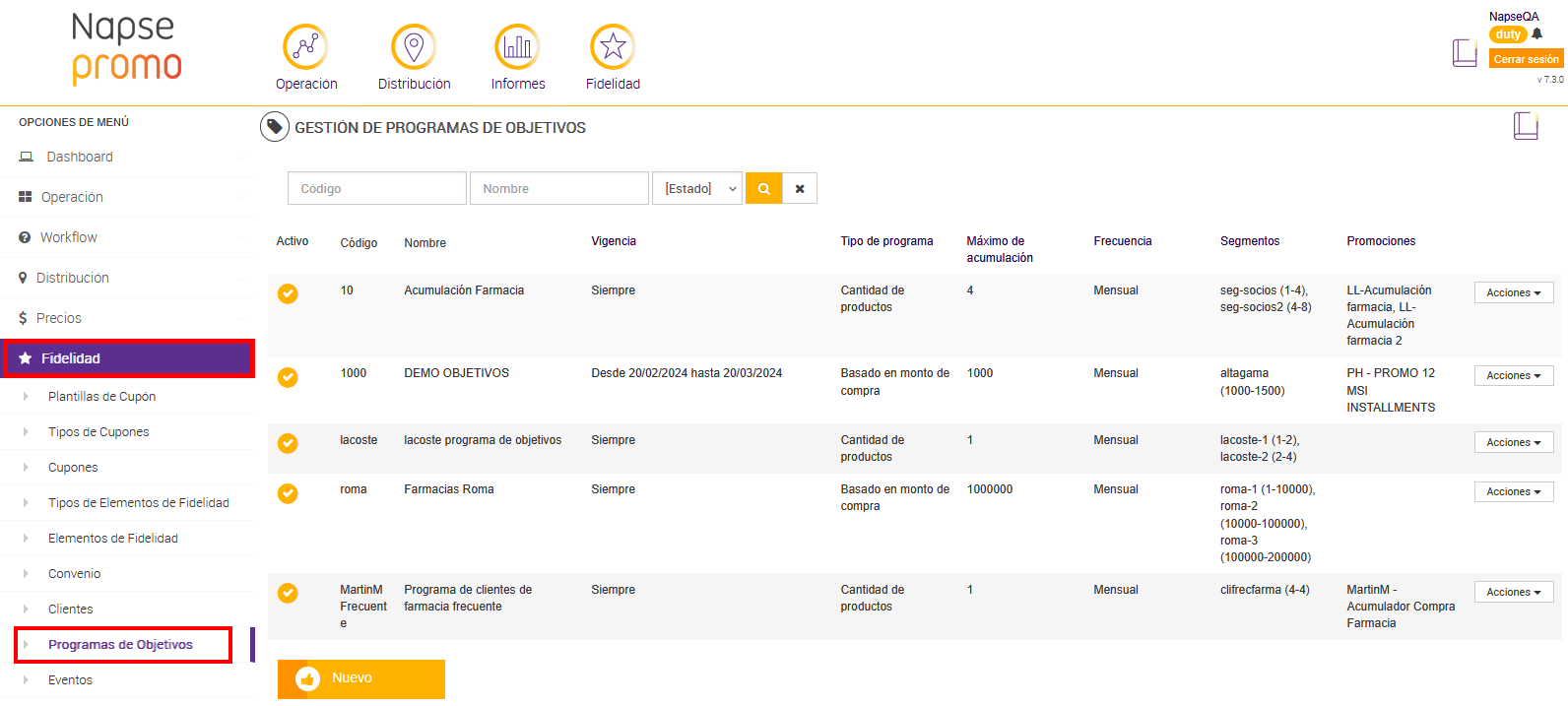The image size is (1568, 706).
Task: Expand the Eventos sidebar item
Action: [x=70, y=680]
